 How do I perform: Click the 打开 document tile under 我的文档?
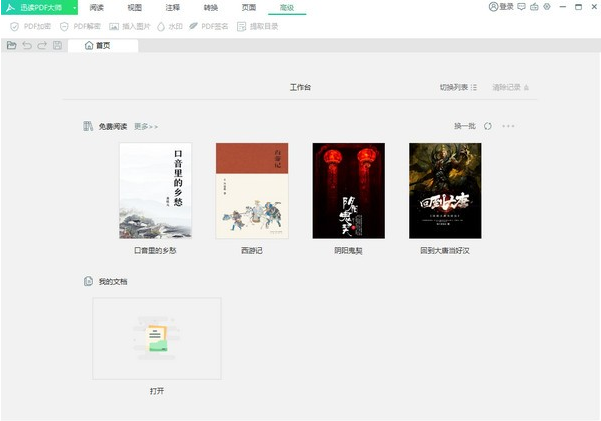pos(157,338)
